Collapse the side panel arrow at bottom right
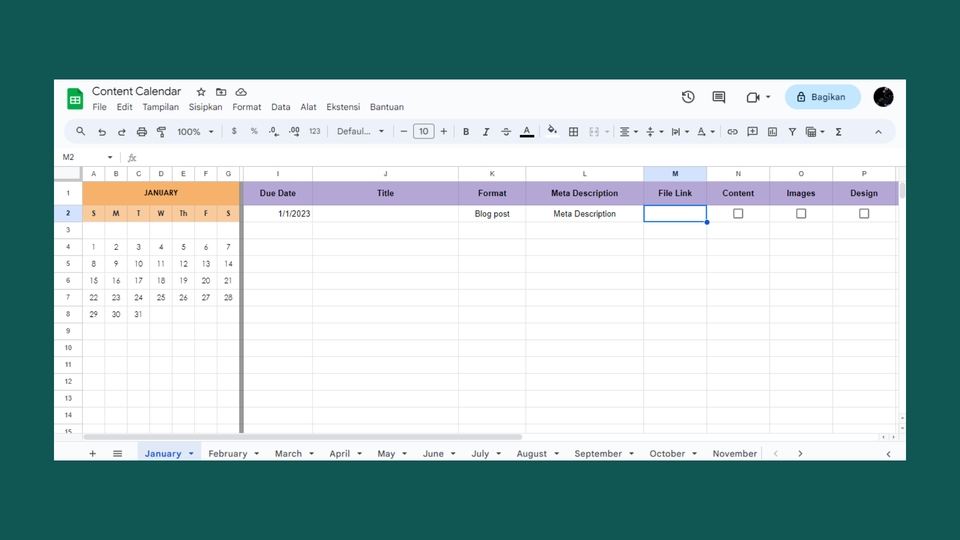The height and width of the screenshot is (540, 960). click(888, 454)
